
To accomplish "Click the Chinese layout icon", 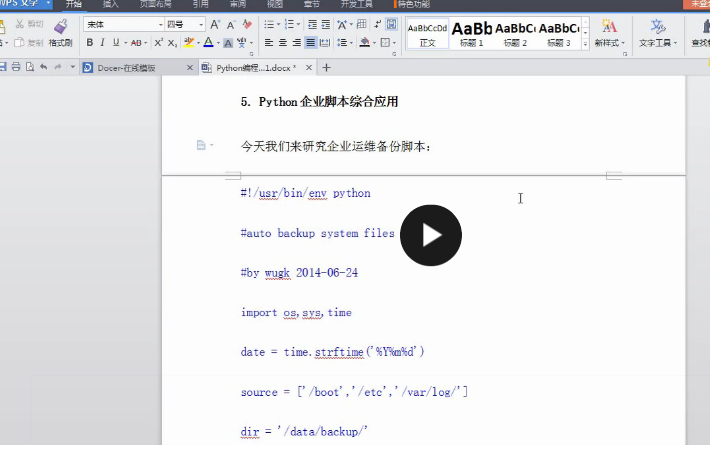I will pos(342,24).
